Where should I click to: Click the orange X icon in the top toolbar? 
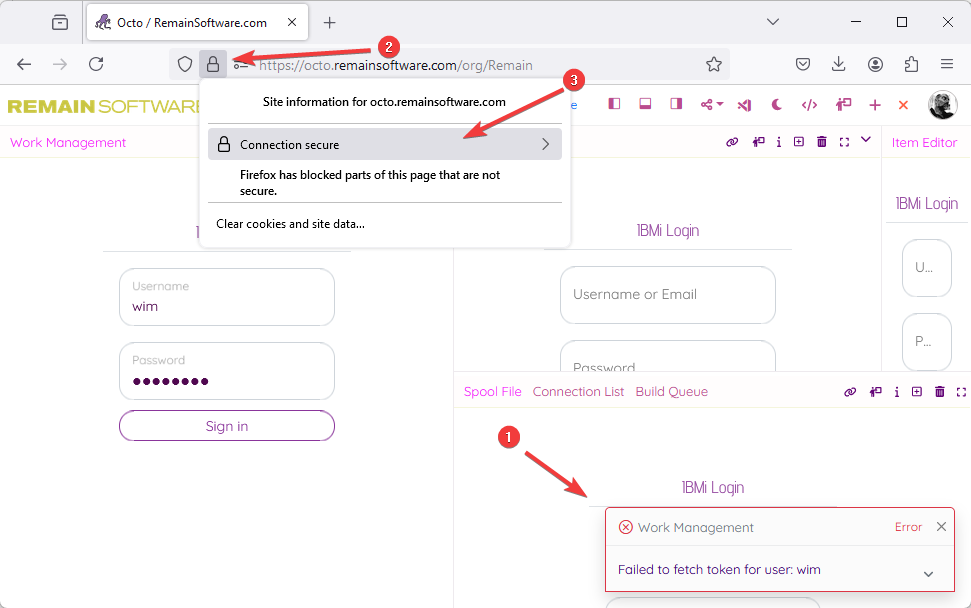coord(904,105)
